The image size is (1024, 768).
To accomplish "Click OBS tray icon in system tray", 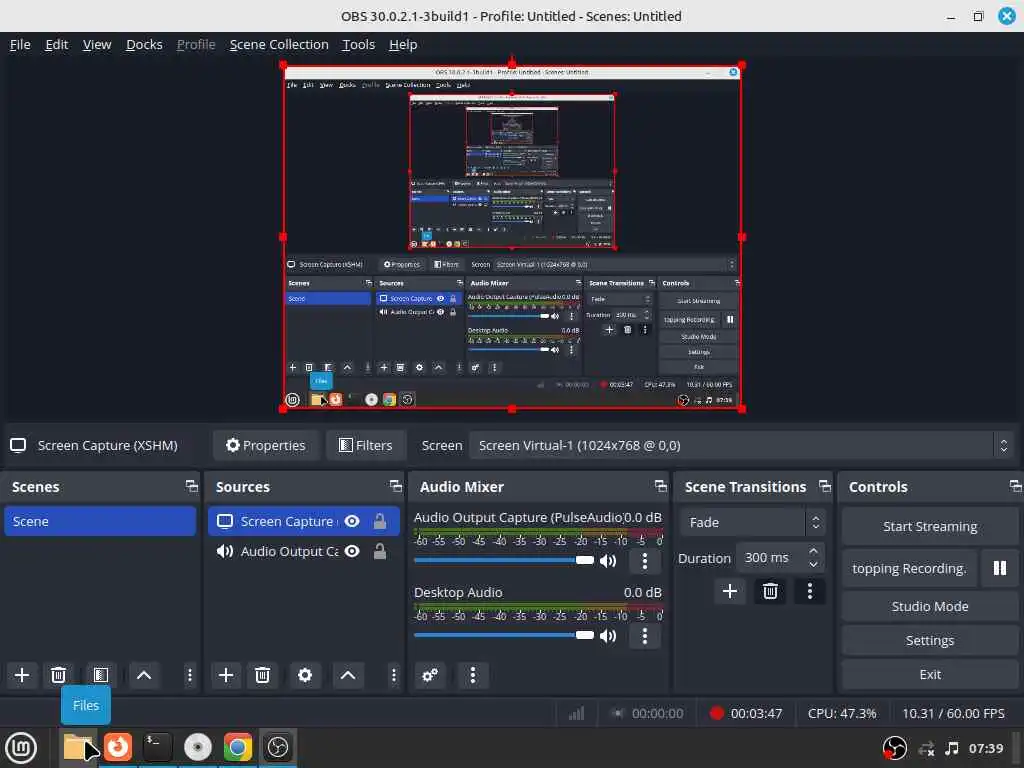I will 895,748.
